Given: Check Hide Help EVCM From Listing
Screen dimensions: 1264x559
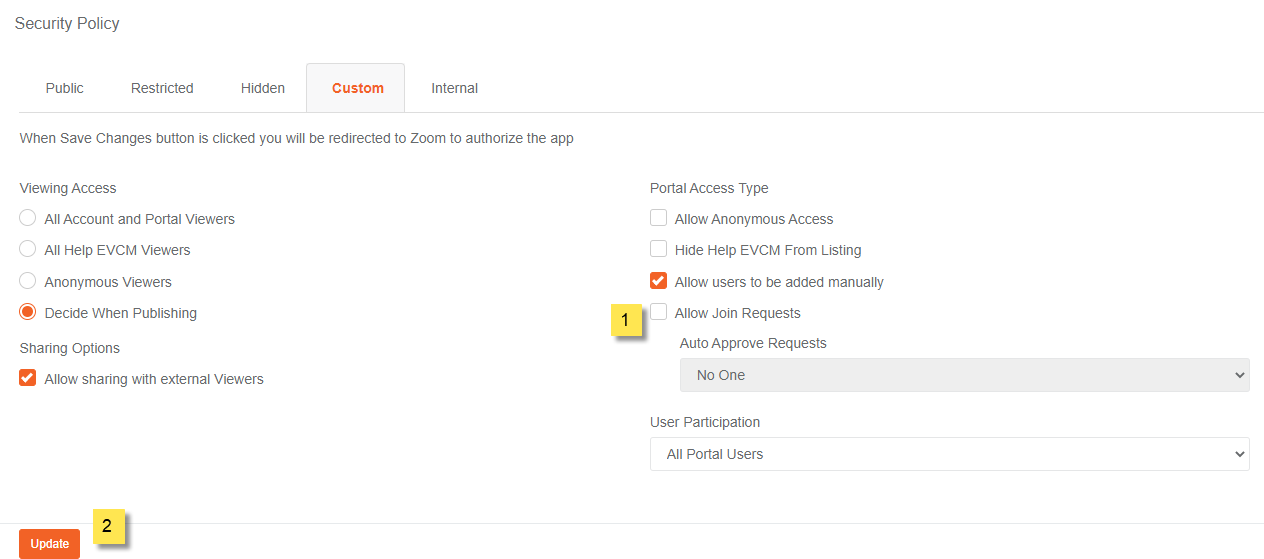Looking at the screenshot, I should [658, 249].
